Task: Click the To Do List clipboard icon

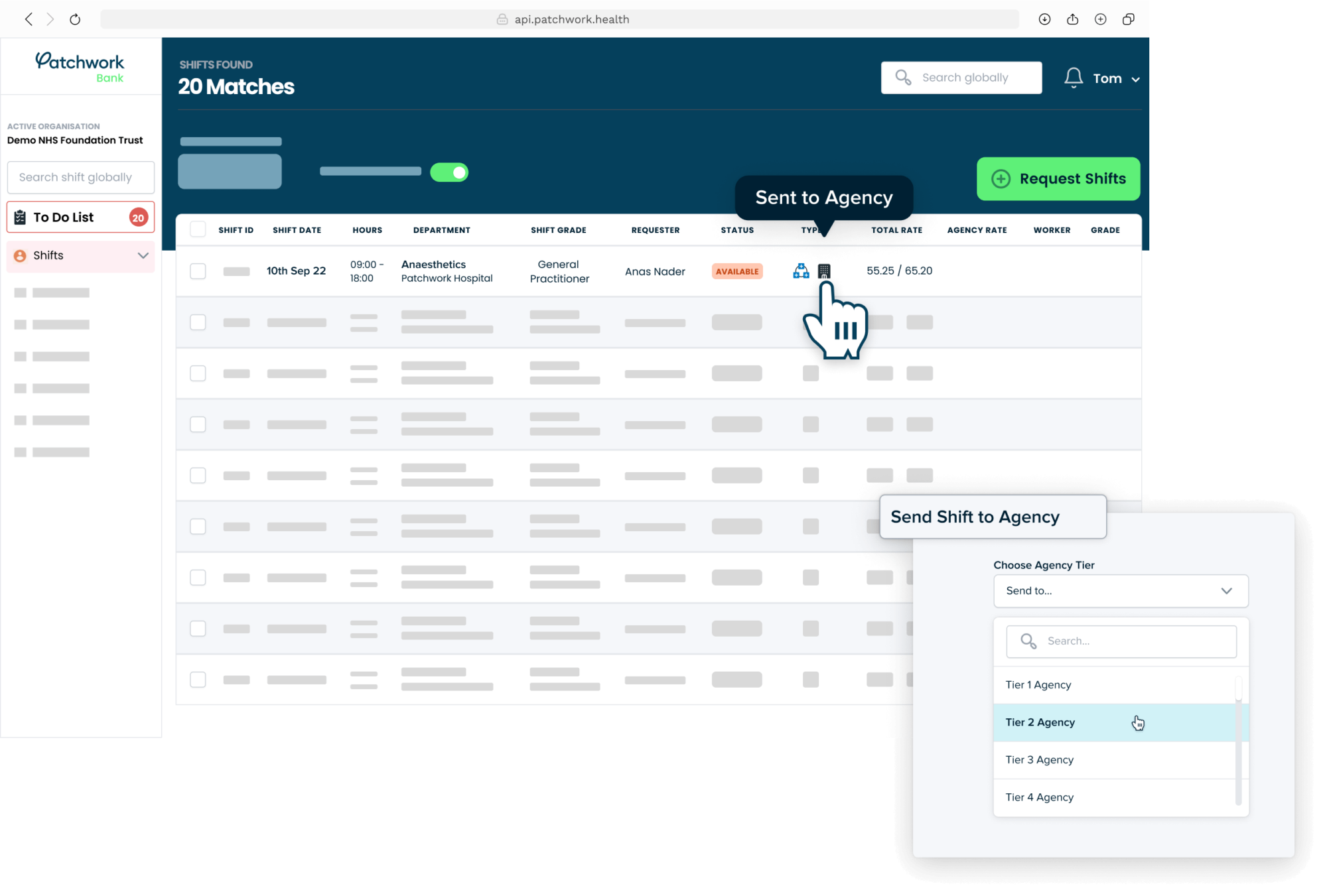Action: pos(21,216)
